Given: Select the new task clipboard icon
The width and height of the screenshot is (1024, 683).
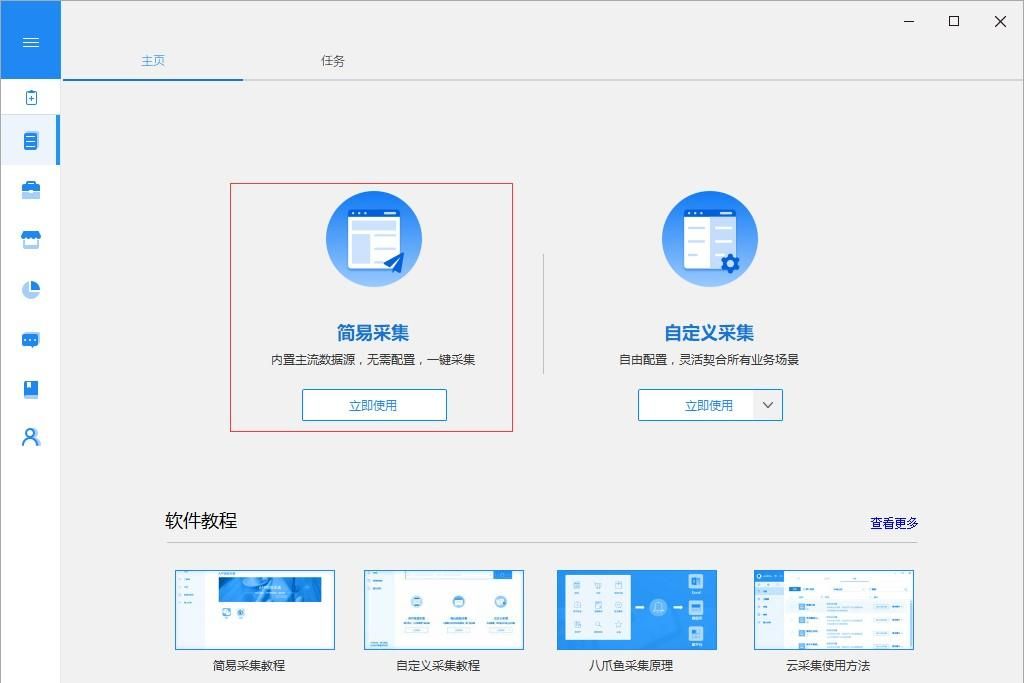Looking at the screenshot, I should click(x=31, y=97).
